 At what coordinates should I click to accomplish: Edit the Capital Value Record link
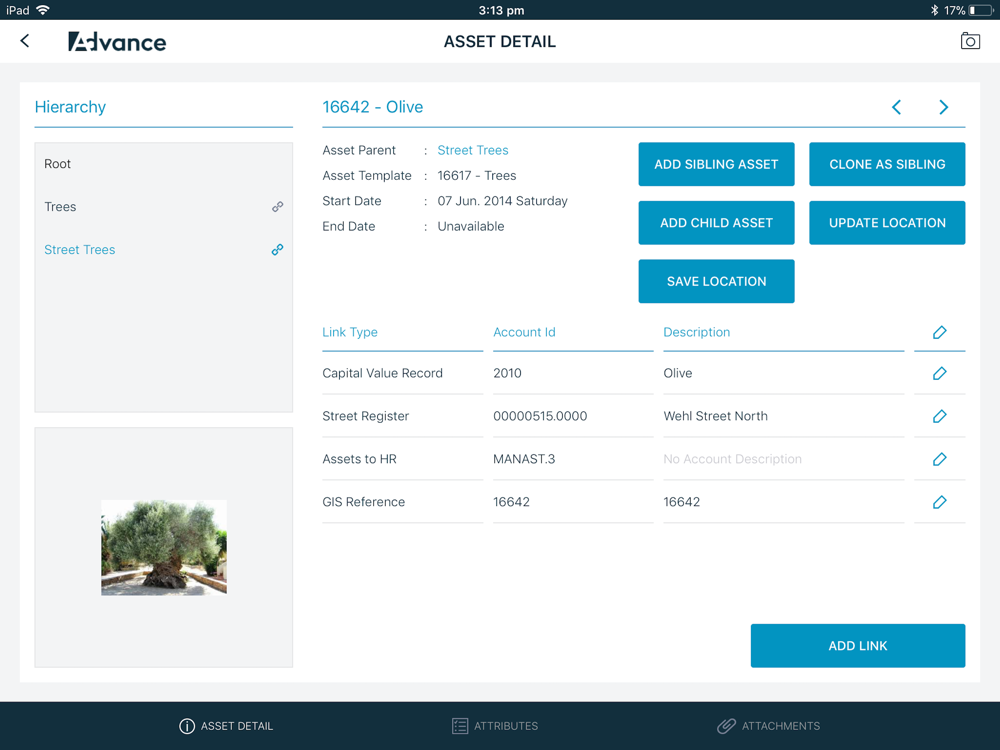(939, 373)
